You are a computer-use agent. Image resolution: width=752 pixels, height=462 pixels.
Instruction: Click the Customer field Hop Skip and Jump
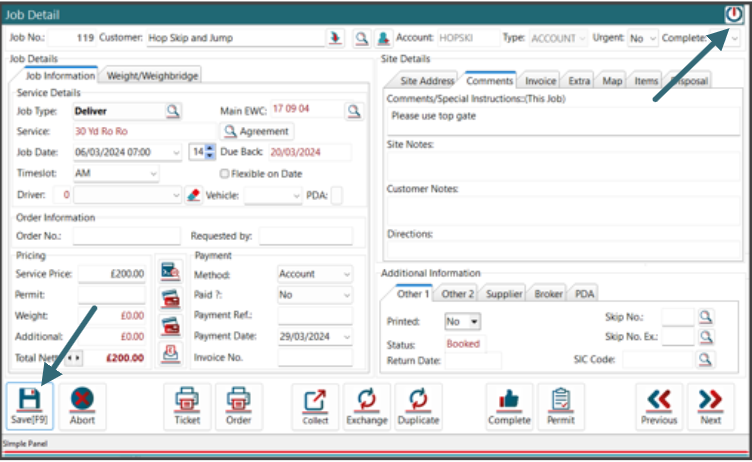235,38
